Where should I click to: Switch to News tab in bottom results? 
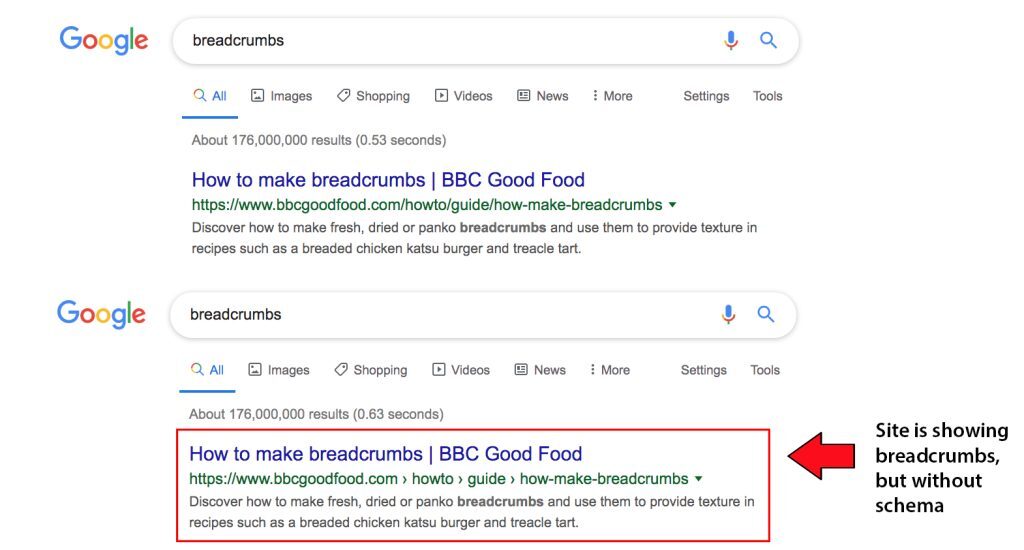click(x=540, y=370)
